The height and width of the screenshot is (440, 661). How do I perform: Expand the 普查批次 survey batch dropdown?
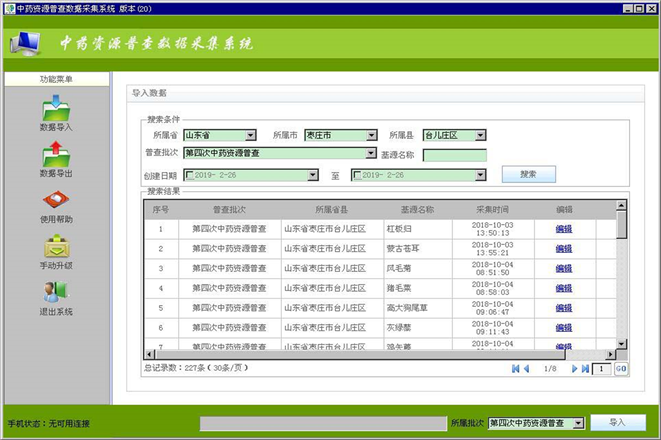pyautogui.click(x=370, y=154)
